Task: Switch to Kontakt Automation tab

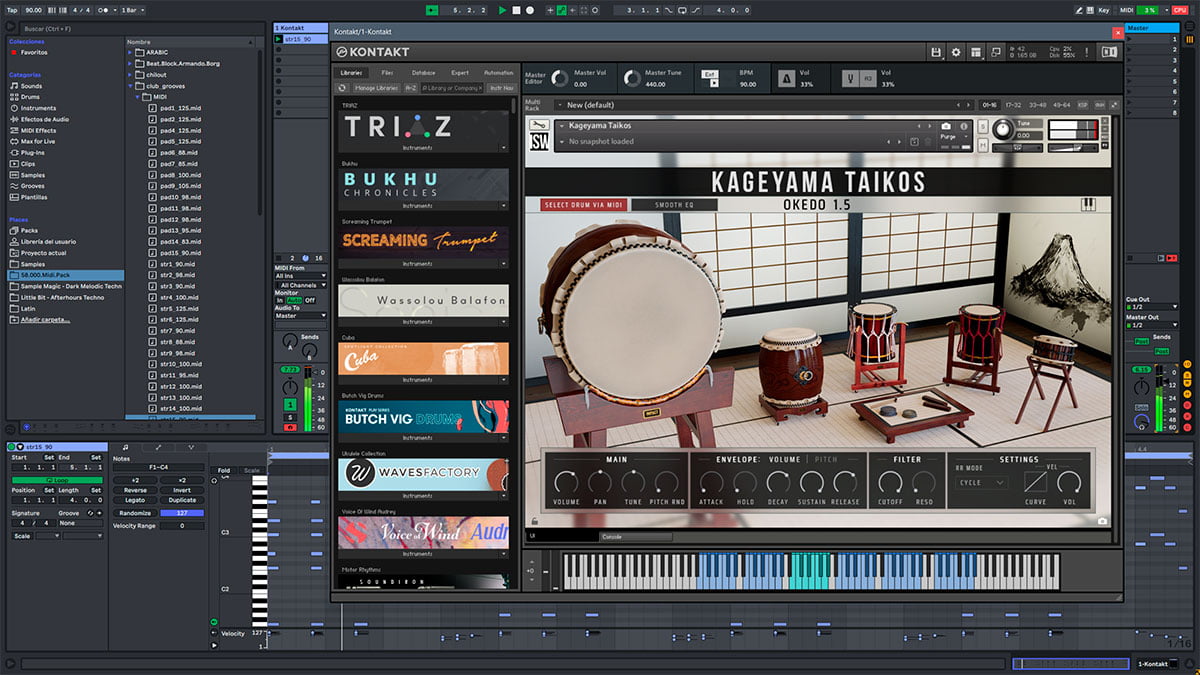Action: click(x=498, y=73)
